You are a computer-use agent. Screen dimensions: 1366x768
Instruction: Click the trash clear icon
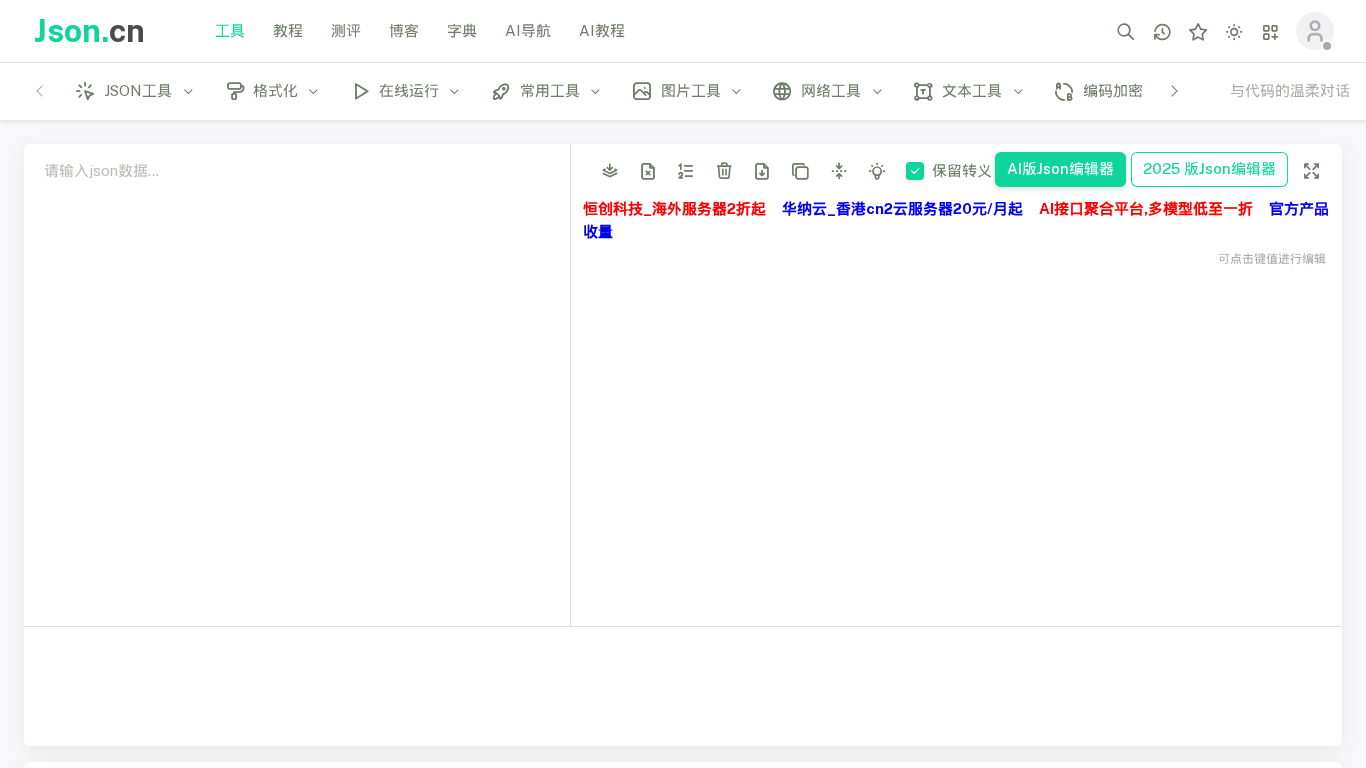pyautogui.click(x=724, y=171)
